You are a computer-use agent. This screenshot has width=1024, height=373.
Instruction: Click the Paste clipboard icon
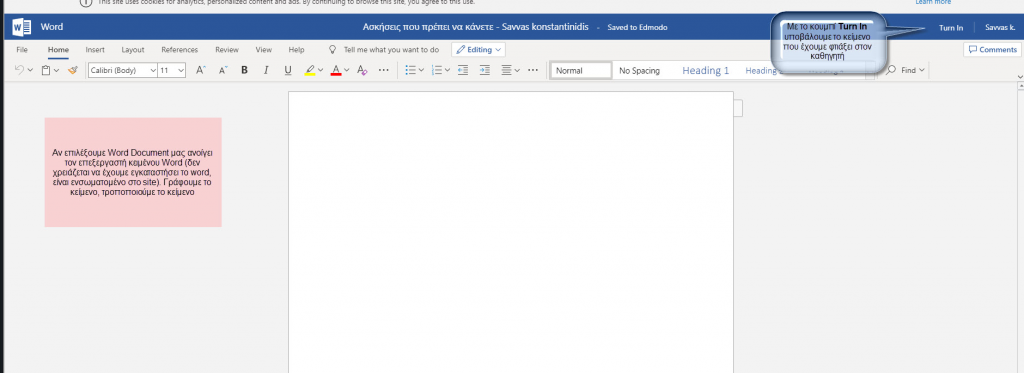[46, 70]
